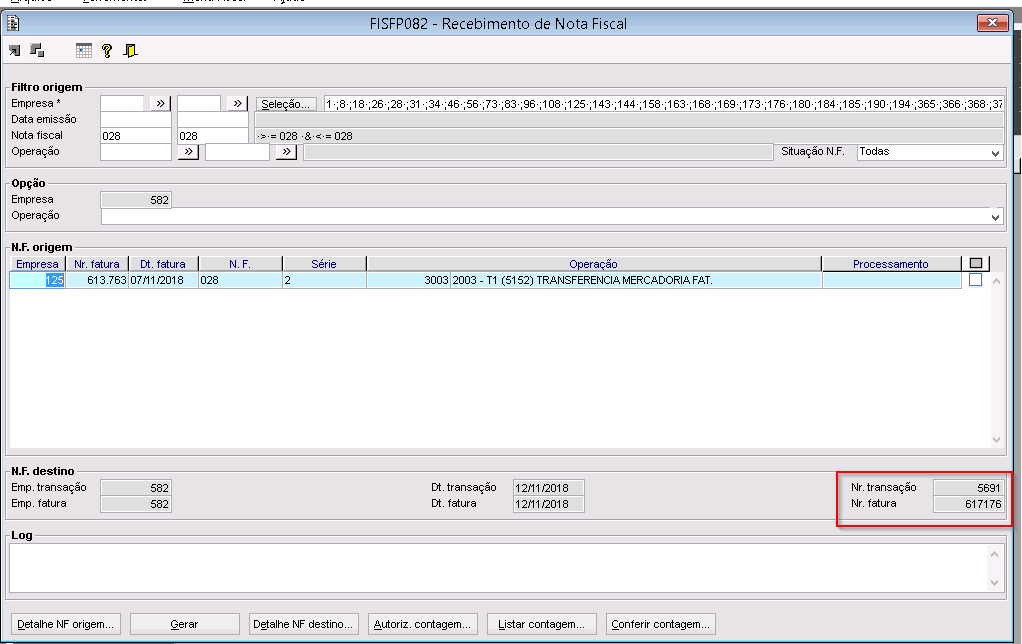The height and width of the screenshot is (644, 1022).
Task: Focus the first Operação filter input
Action: 136,152
